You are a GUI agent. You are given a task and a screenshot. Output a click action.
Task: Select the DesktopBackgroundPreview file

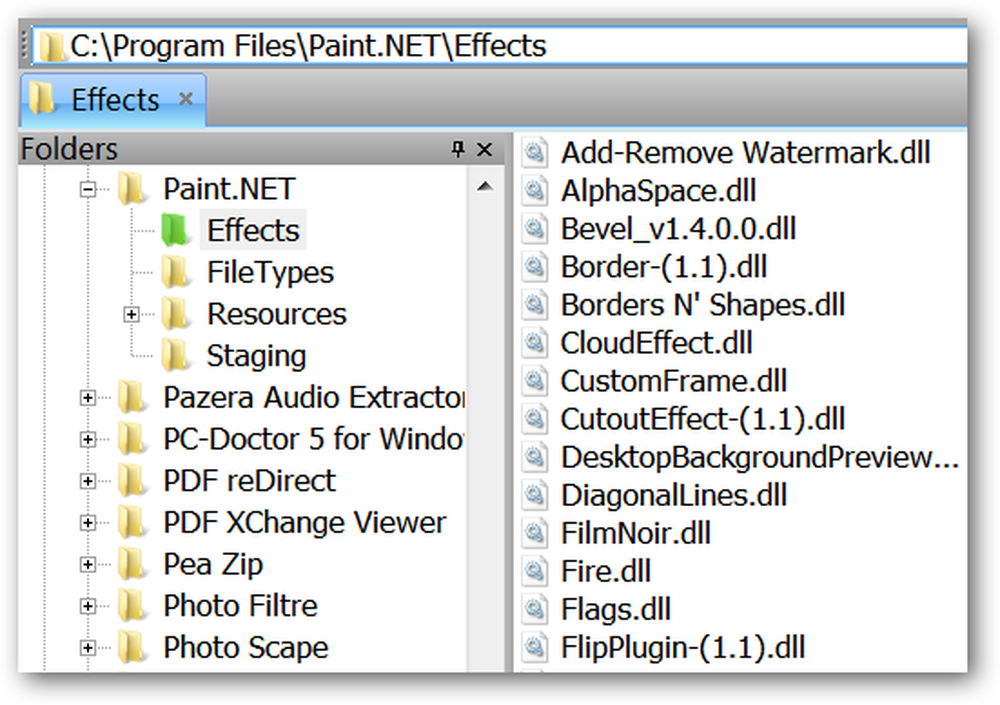click(x=760, y=457)
